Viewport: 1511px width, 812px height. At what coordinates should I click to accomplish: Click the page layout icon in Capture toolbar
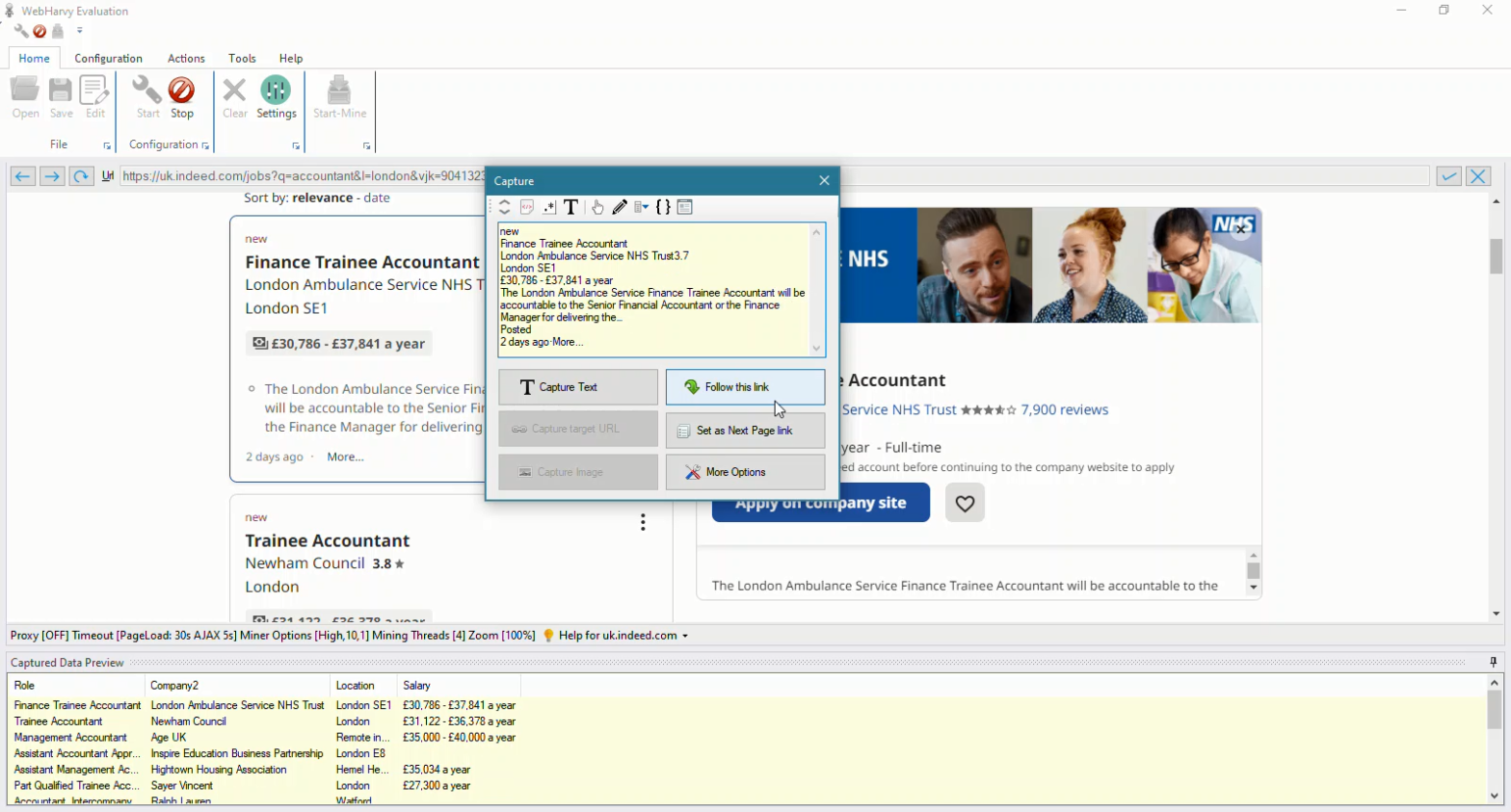point(685,207)
